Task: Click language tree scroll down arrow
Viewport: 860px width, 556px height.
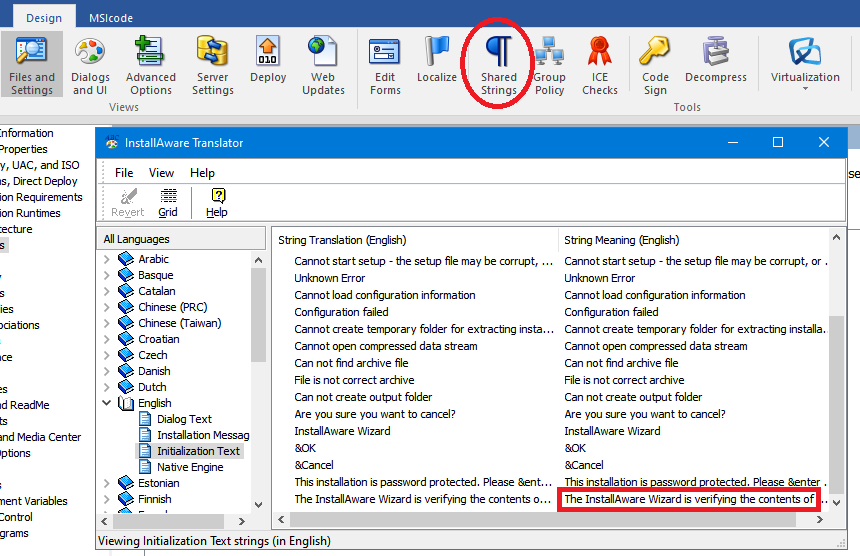Action: pos(258,504)
